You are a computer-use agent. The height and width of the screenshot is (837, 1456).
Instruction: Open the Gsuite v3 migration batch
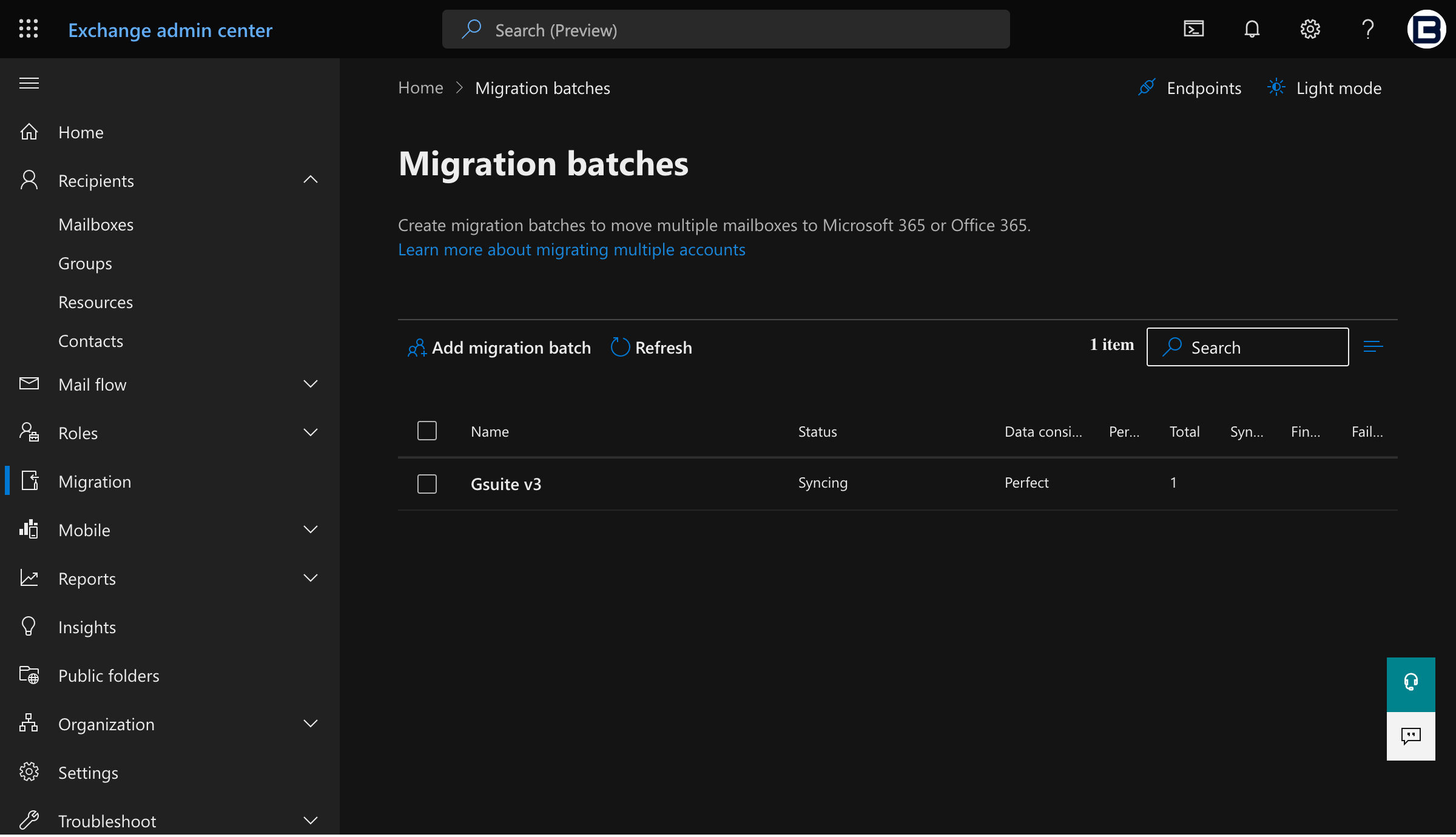pyautogui.click(x=505, y=484)
